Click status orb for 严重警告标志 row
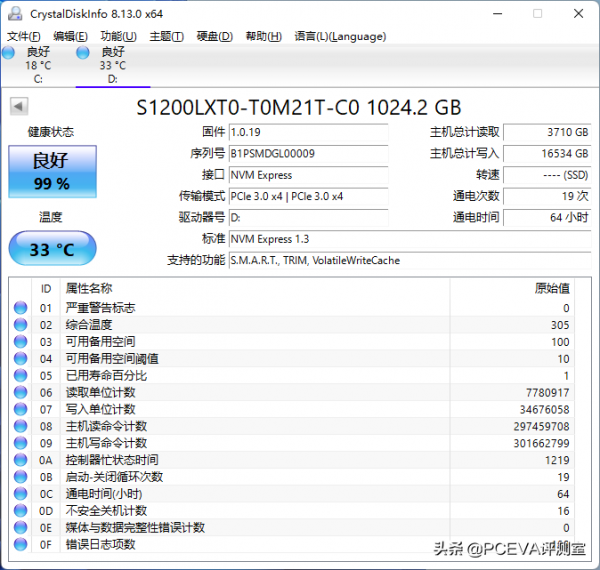This screenshot has width=600, height=570. [21, 309]
